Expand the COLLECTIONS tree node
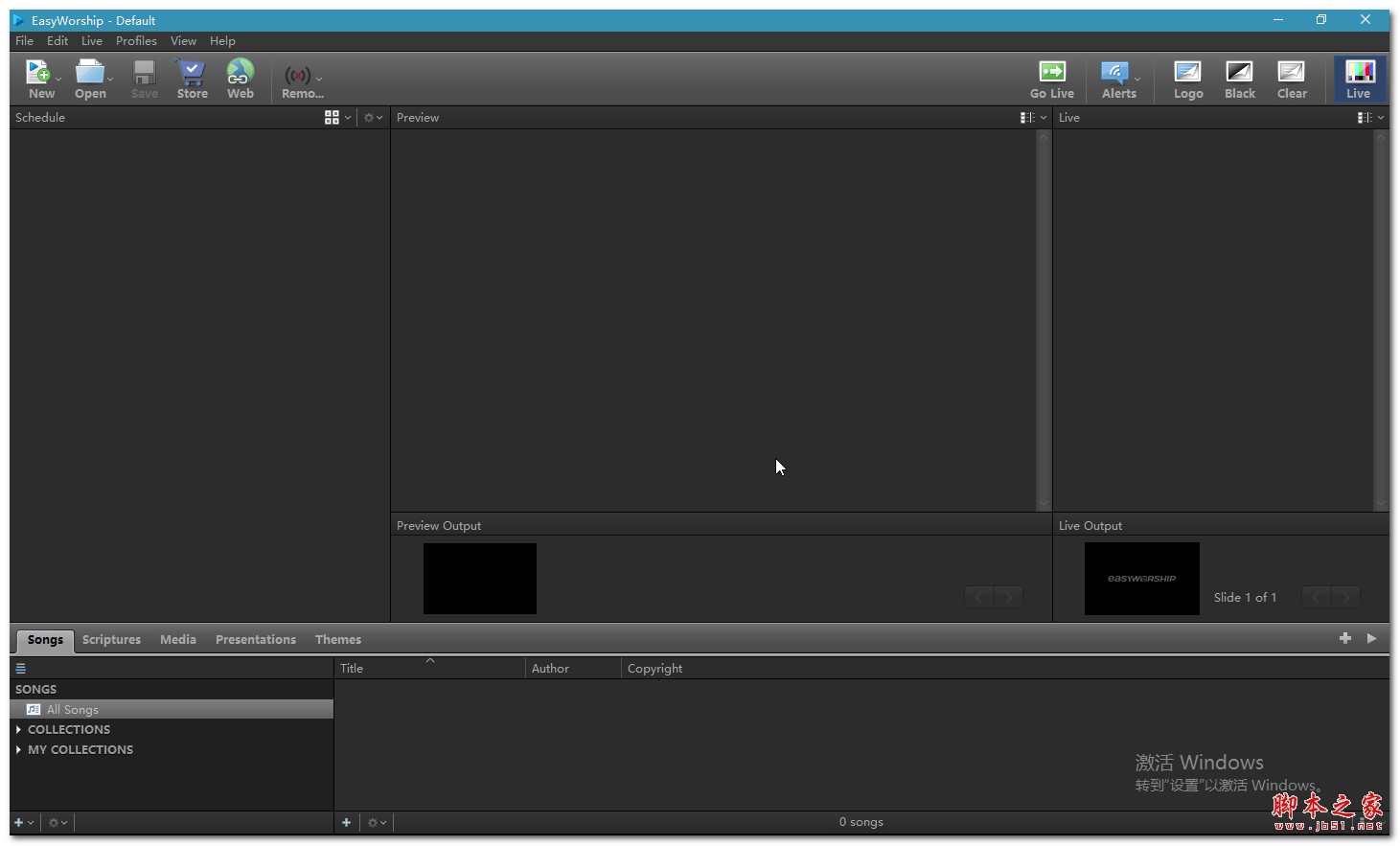 point(19,730)
